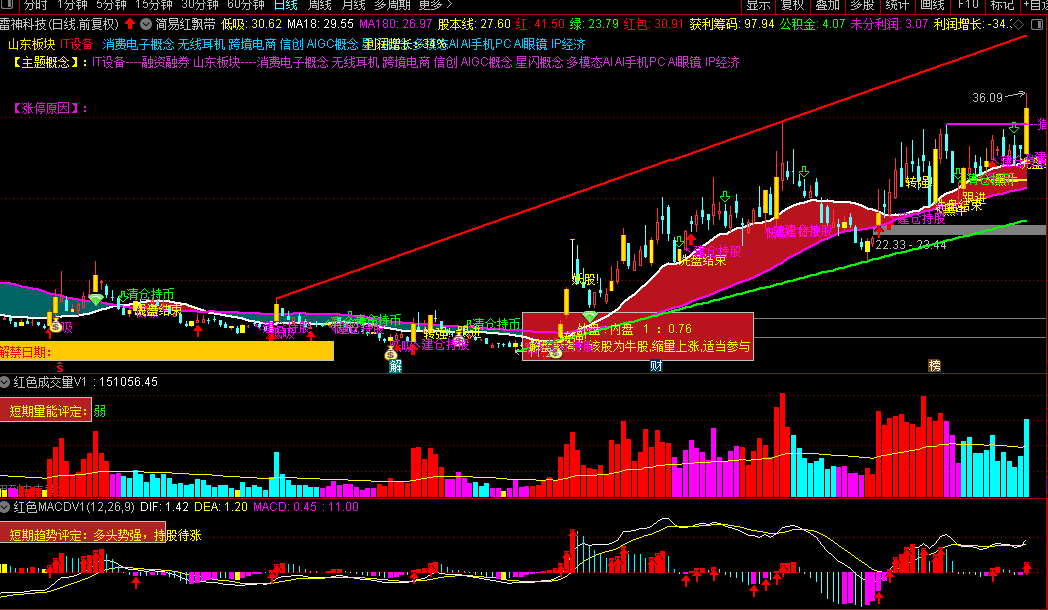Image resolution: width=1048 pixels, height=610 pixels.
Task: Click the DEA: 1.20 value
Action: (x=221, y=507)
